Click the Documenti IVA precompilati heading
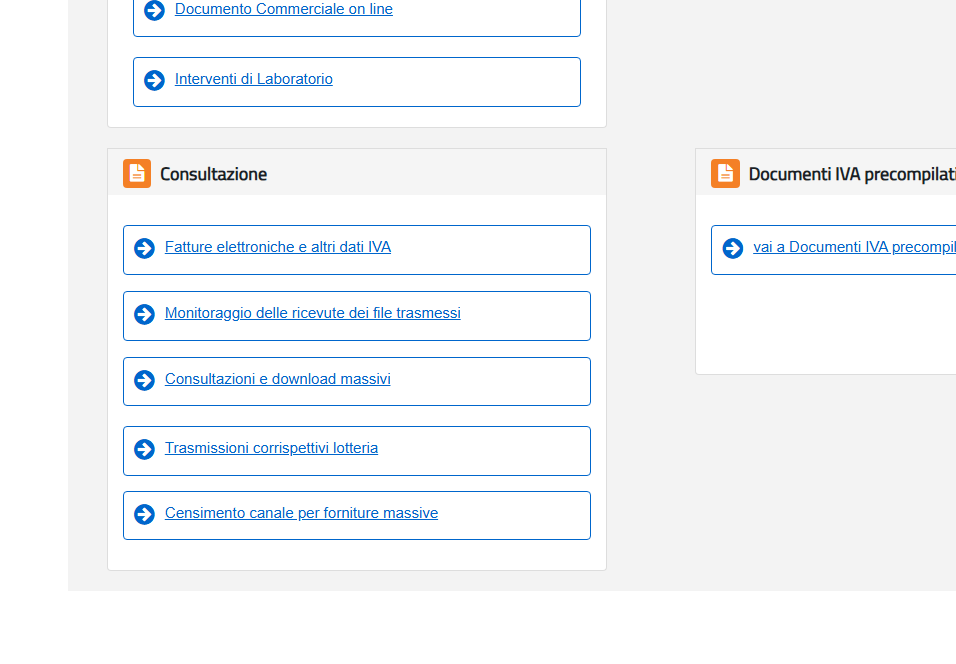 tap(852, 174)
